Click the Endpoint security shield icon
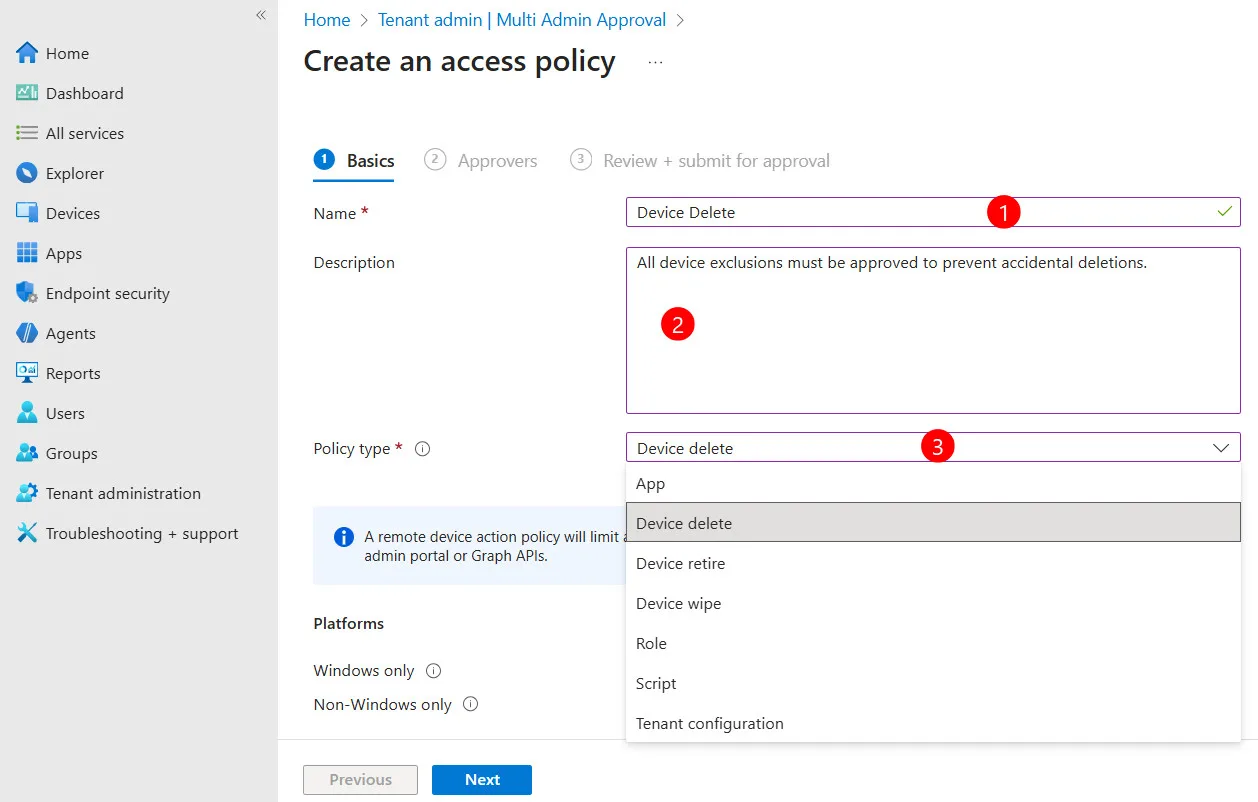Screen dimensions: 1258x802 tap(27, 293)
